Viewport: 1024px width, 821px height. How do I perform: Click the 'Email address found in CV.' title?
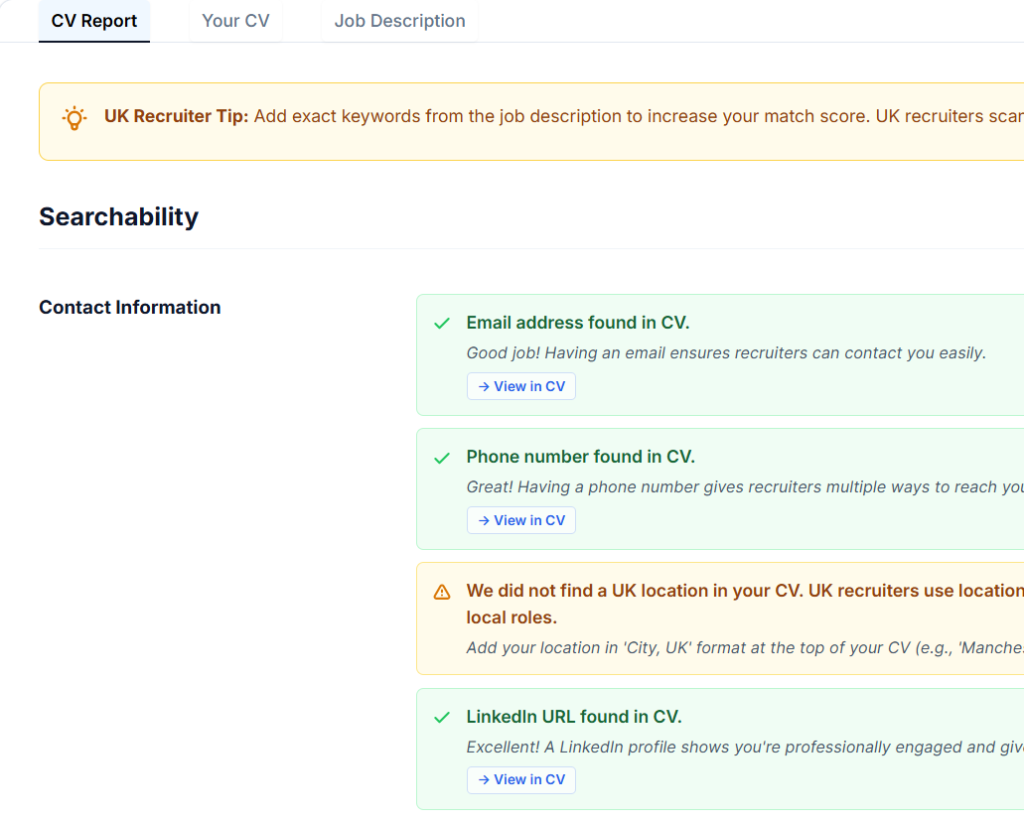[577, 323]
